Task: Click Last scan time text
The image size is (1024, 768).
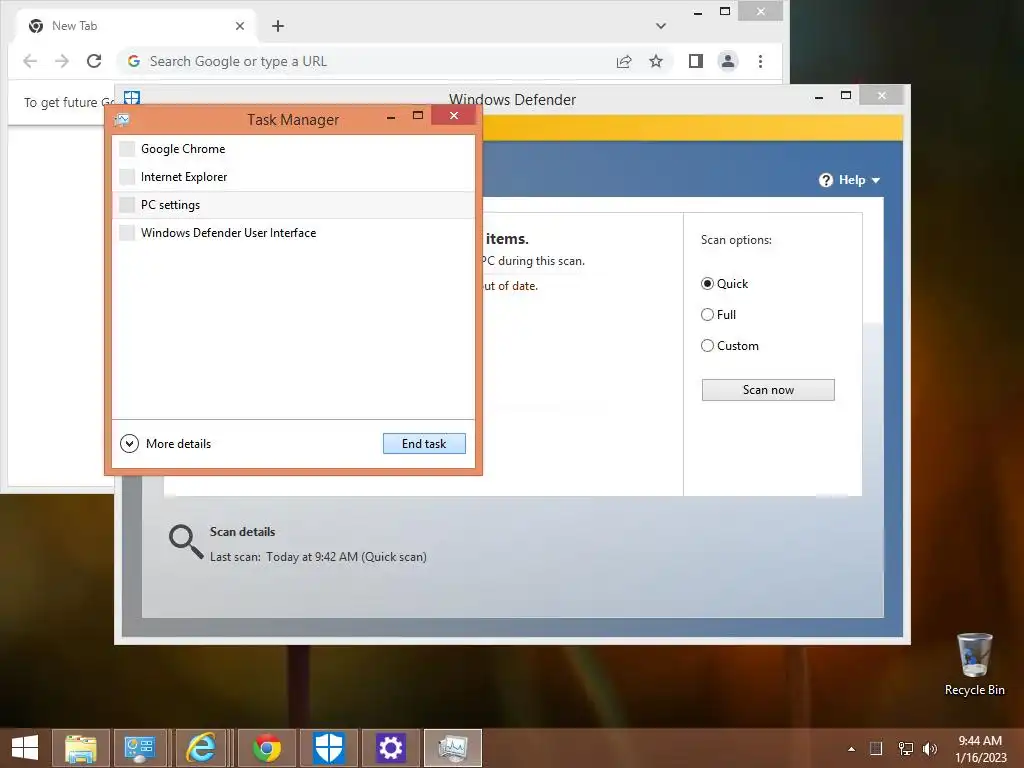Action: [318, 557]
